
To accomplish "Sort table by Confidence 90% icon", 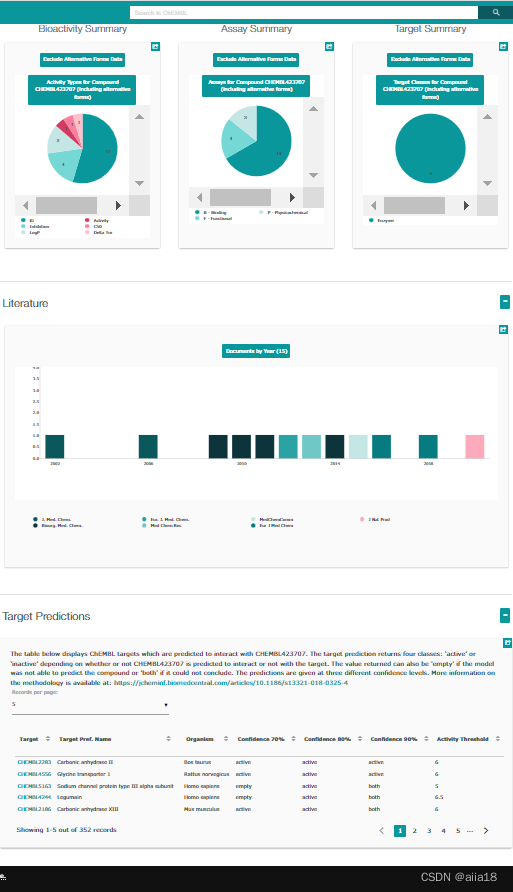I will [426, 739].
